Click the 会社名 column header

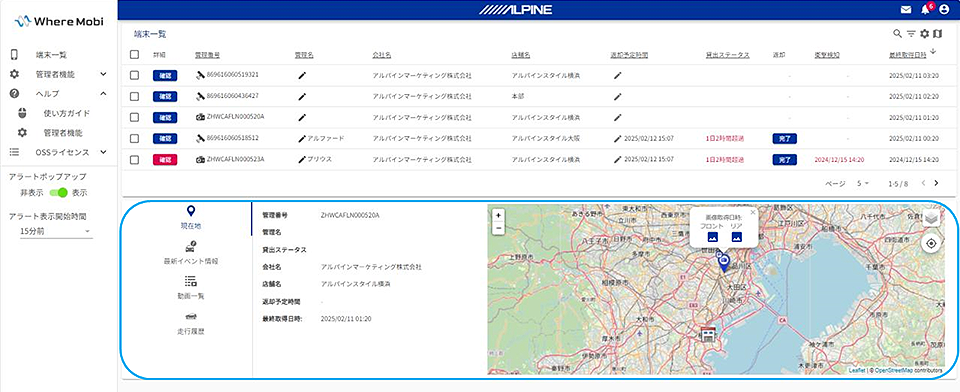[381, 55]
